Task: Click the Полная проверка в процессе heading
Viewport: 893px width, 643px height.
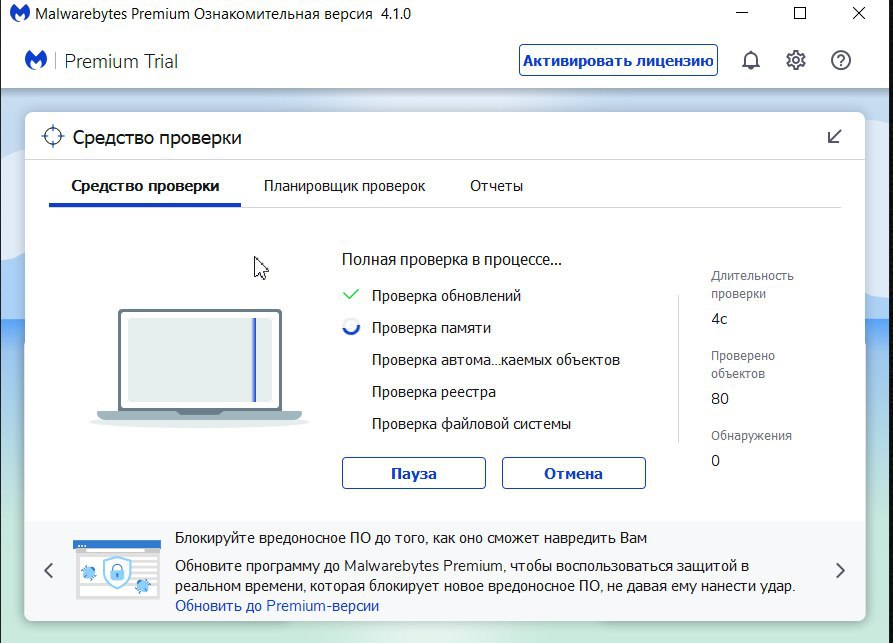Action: point(452,260)
